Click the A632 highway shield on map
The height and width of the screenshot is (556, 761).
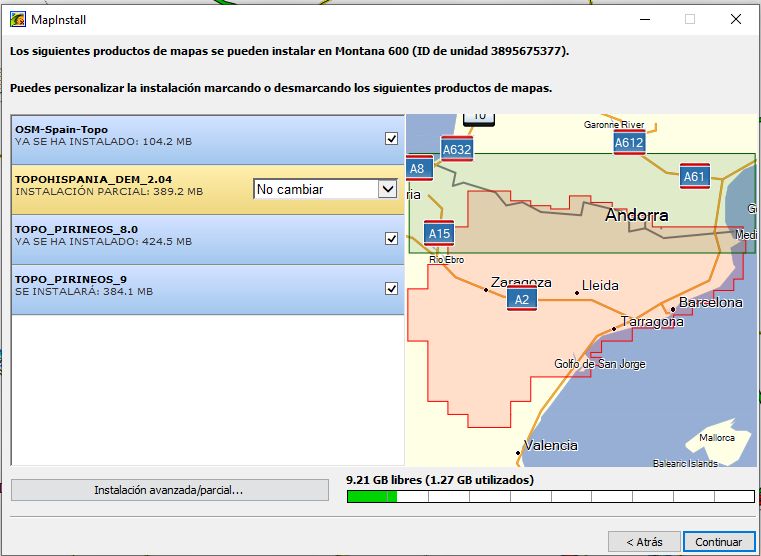pos(457,149)
